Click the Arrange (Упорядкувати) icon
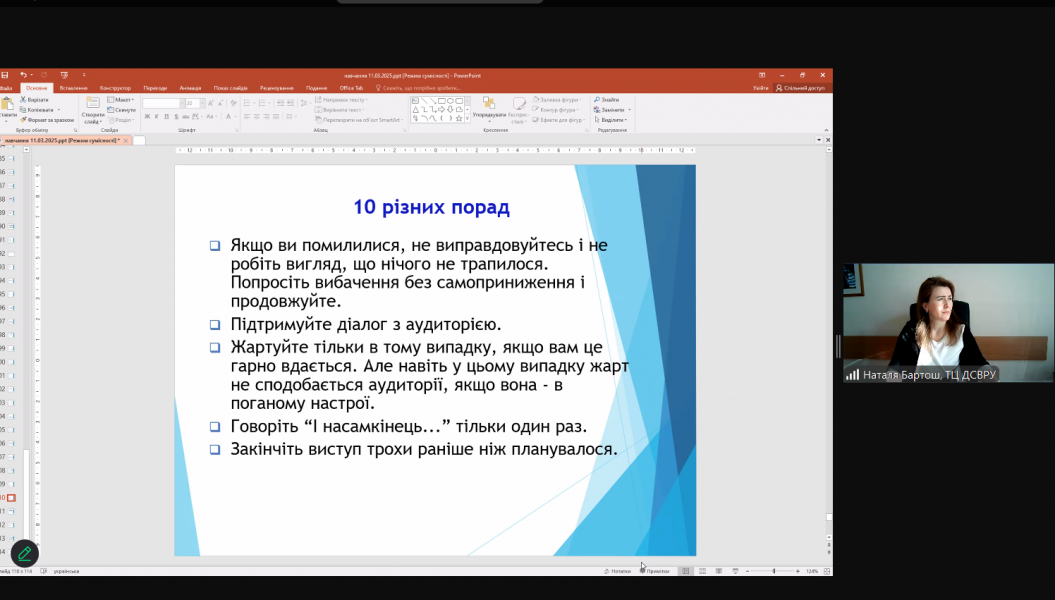The image size is (1055, 600). [489, 104]
